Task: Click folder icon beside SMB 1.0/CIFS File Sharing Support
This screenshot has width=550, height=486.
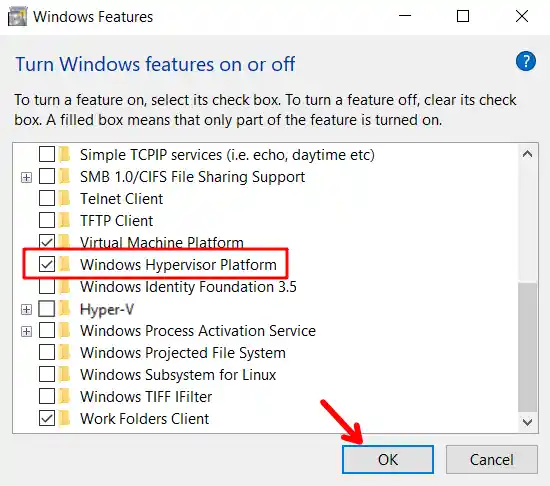Action: [x=65, y=176]
